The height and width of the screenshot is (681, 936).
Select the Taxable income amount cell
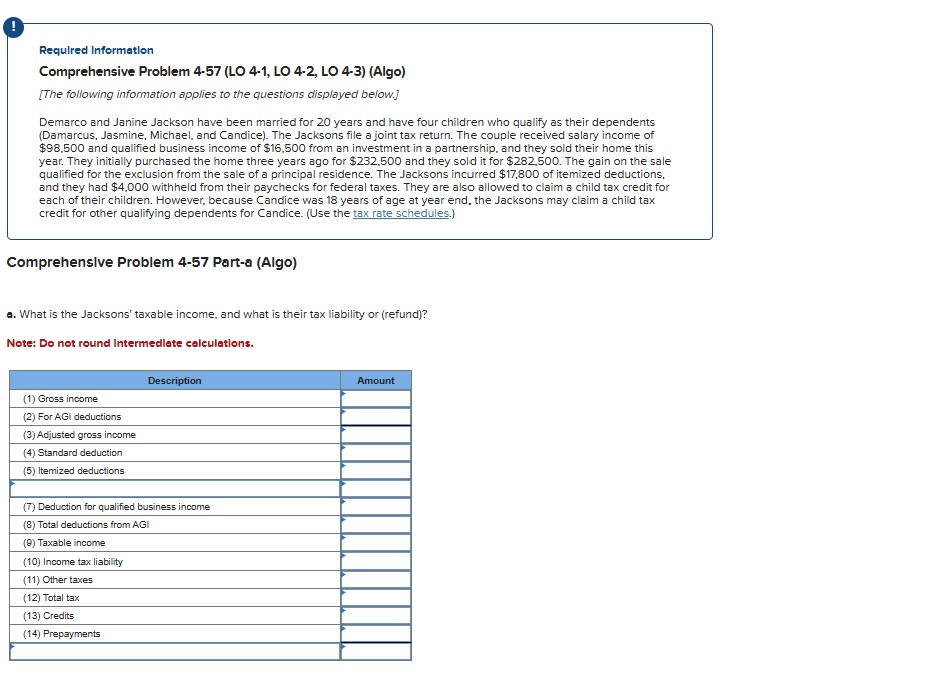(x=378, y=542)
